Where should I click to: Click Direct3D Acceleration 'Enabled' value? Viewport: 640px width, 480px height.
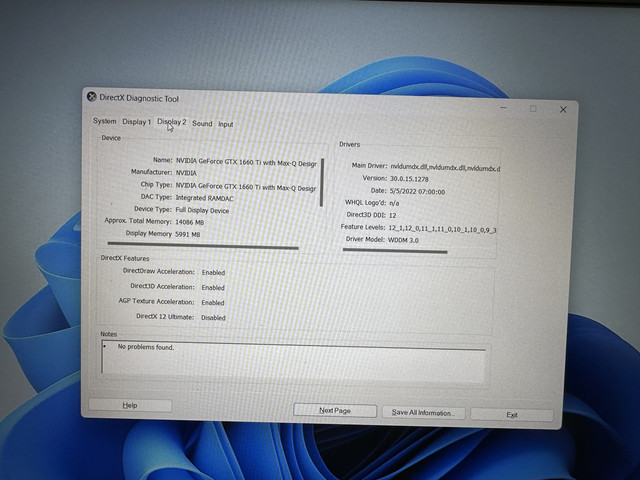213,287
